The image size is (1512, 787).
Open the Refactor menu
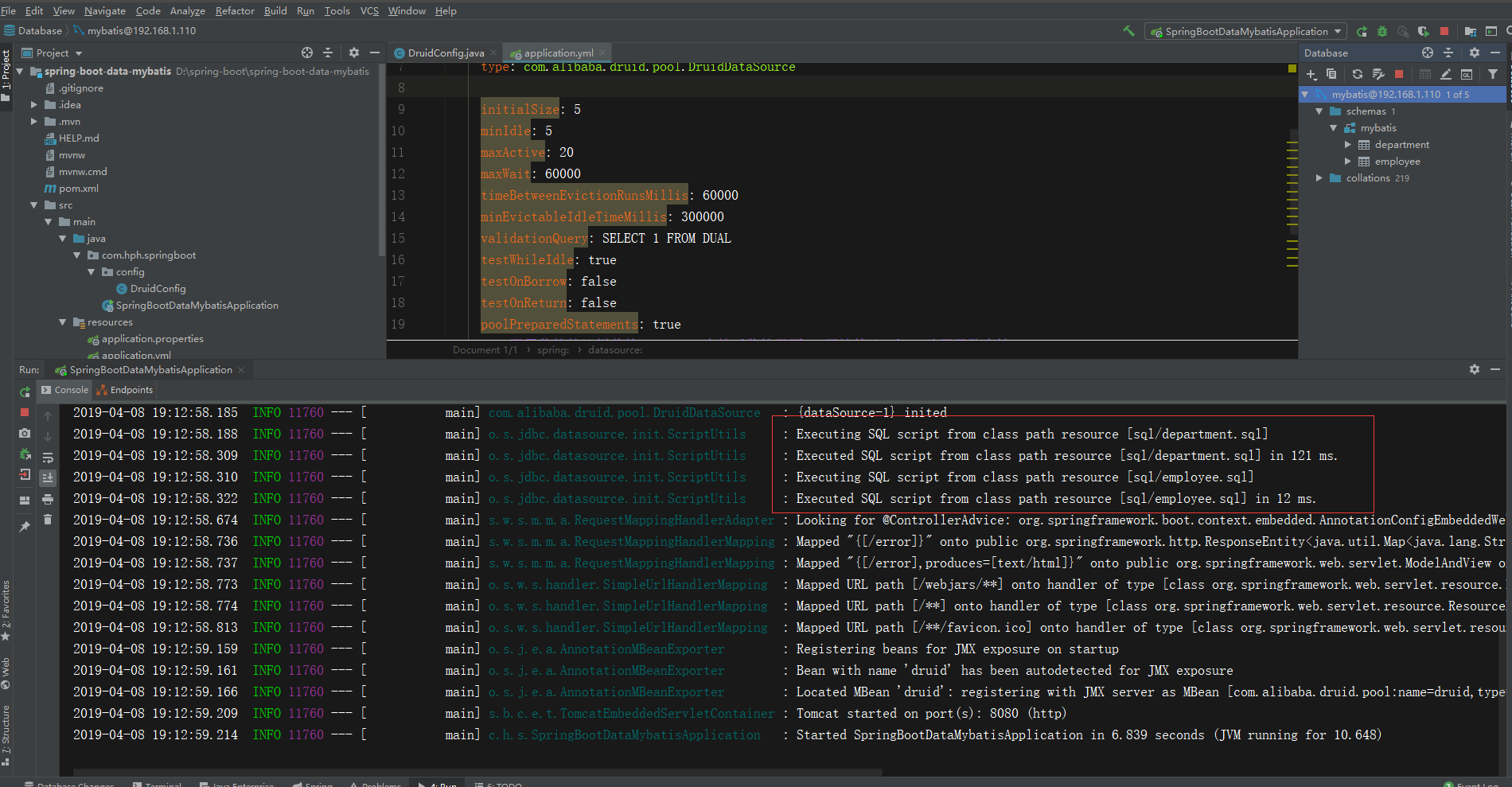point(235,10)
